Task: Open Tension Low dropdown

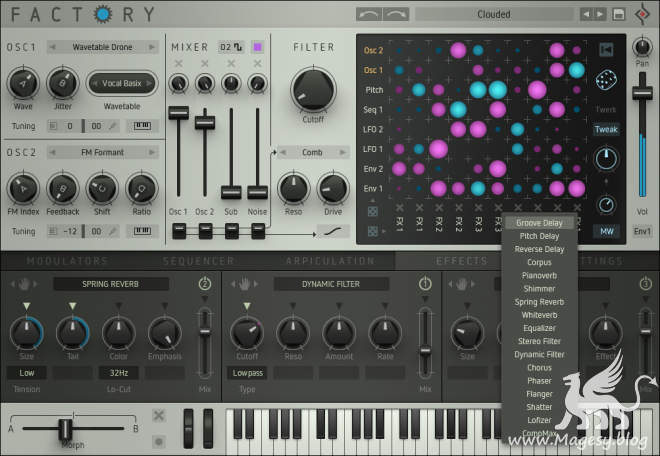Action: click(27, 373)
